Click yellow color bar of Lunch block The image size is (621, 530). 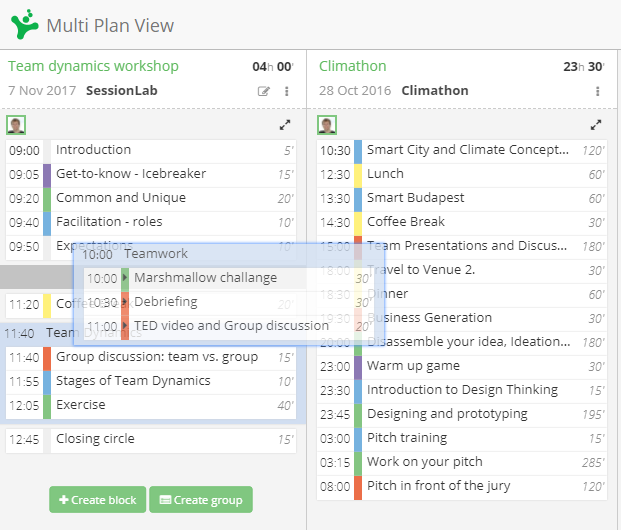pos(358,175)
